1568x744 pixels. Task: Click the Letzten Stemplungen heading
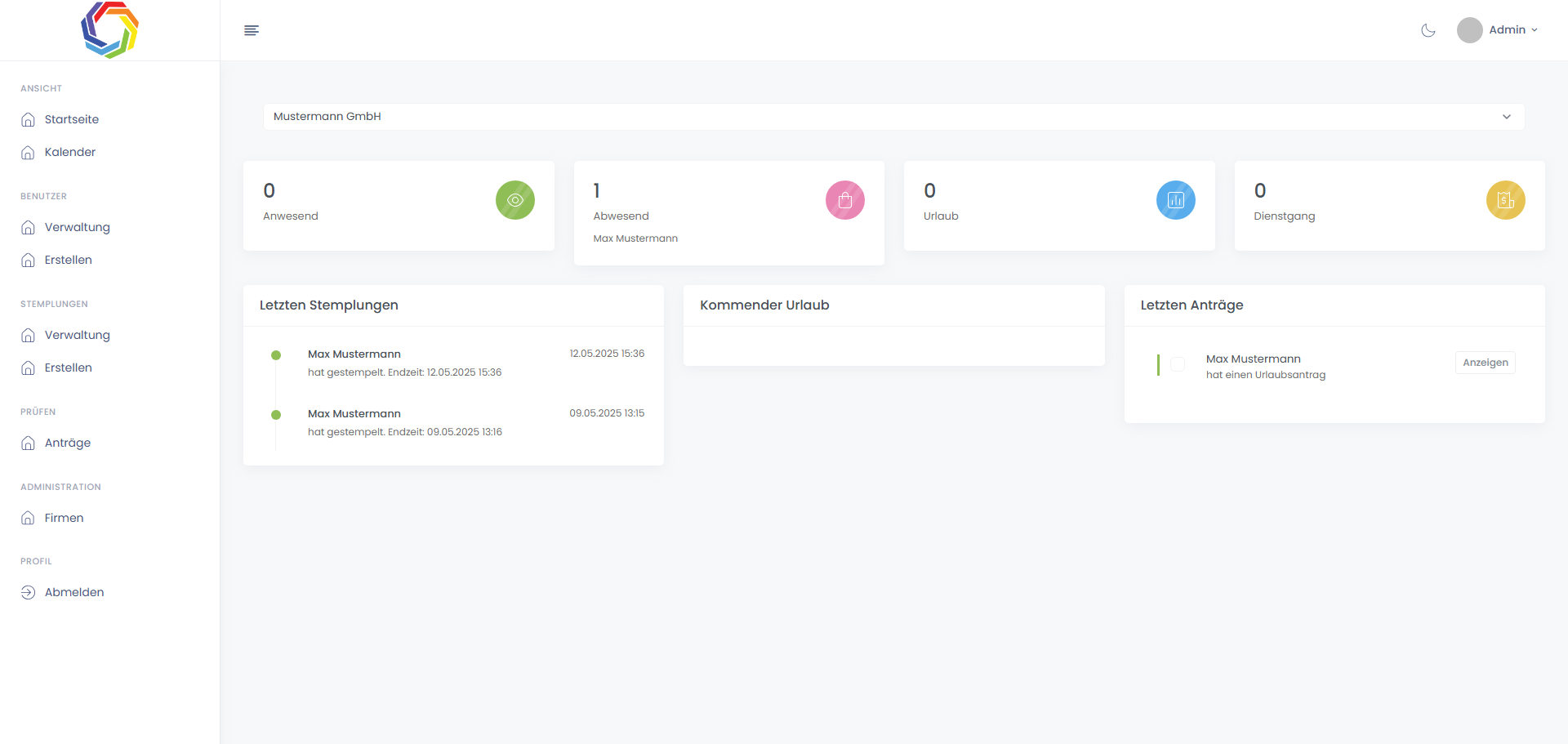click(x=329, y=305)
